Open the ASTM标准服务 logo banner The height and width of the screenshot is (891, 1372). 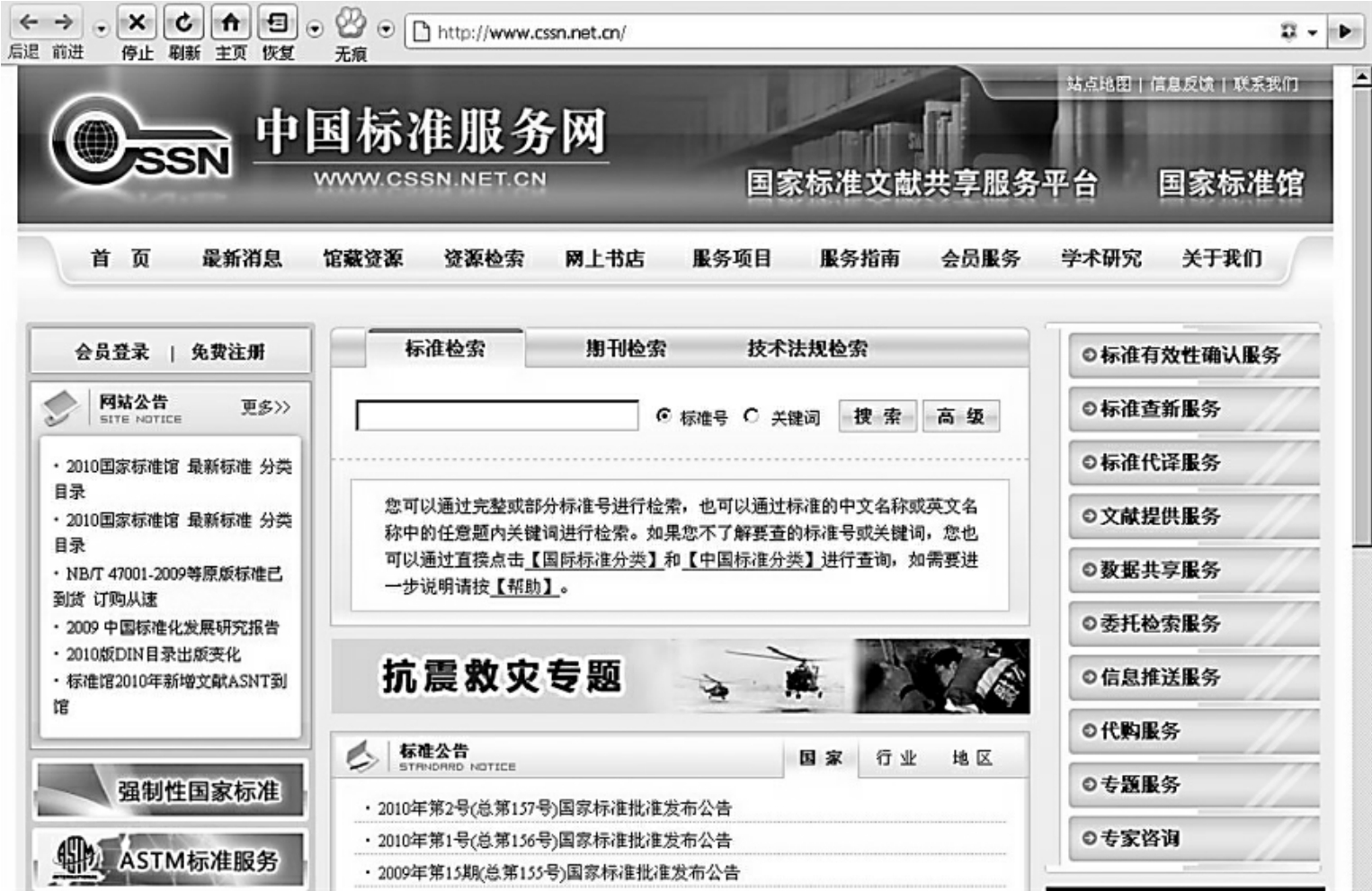[x=170, y=859]
